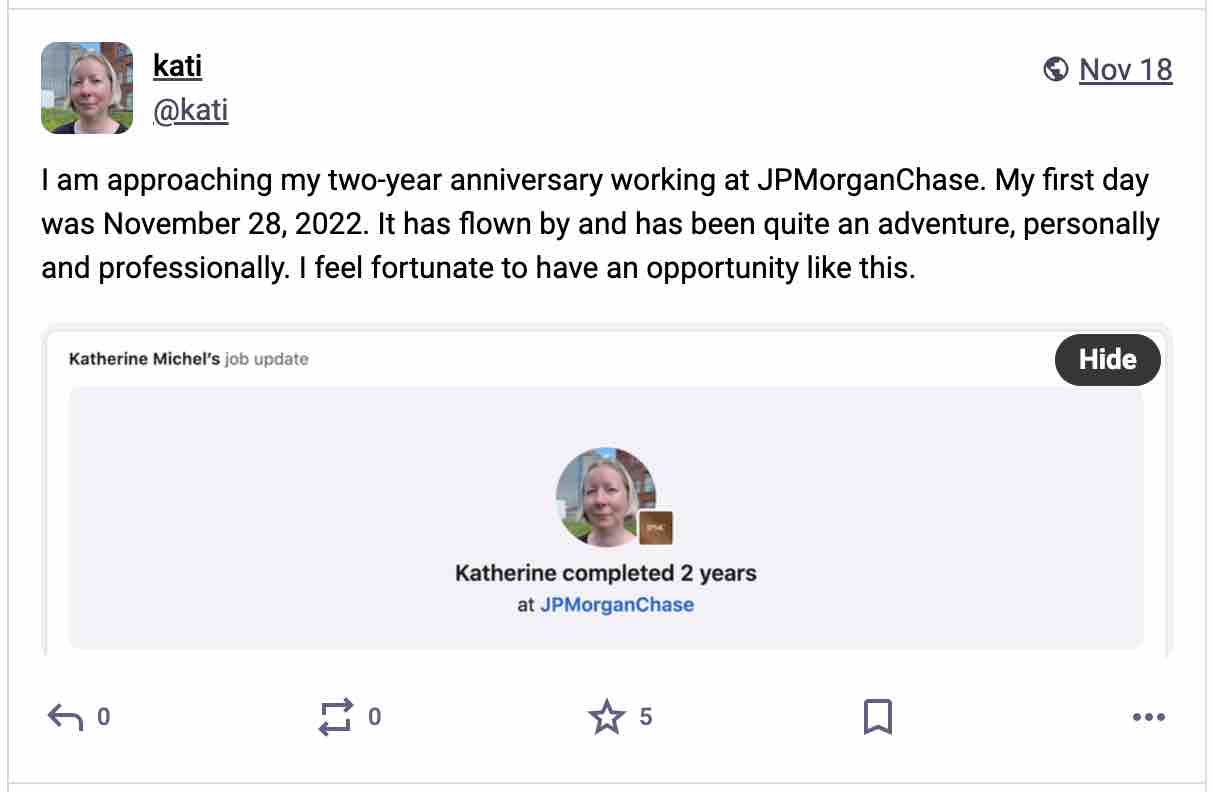1213x792 pixels.
Task: Click the reply count number 0
Action: click(x=103, y=717)
